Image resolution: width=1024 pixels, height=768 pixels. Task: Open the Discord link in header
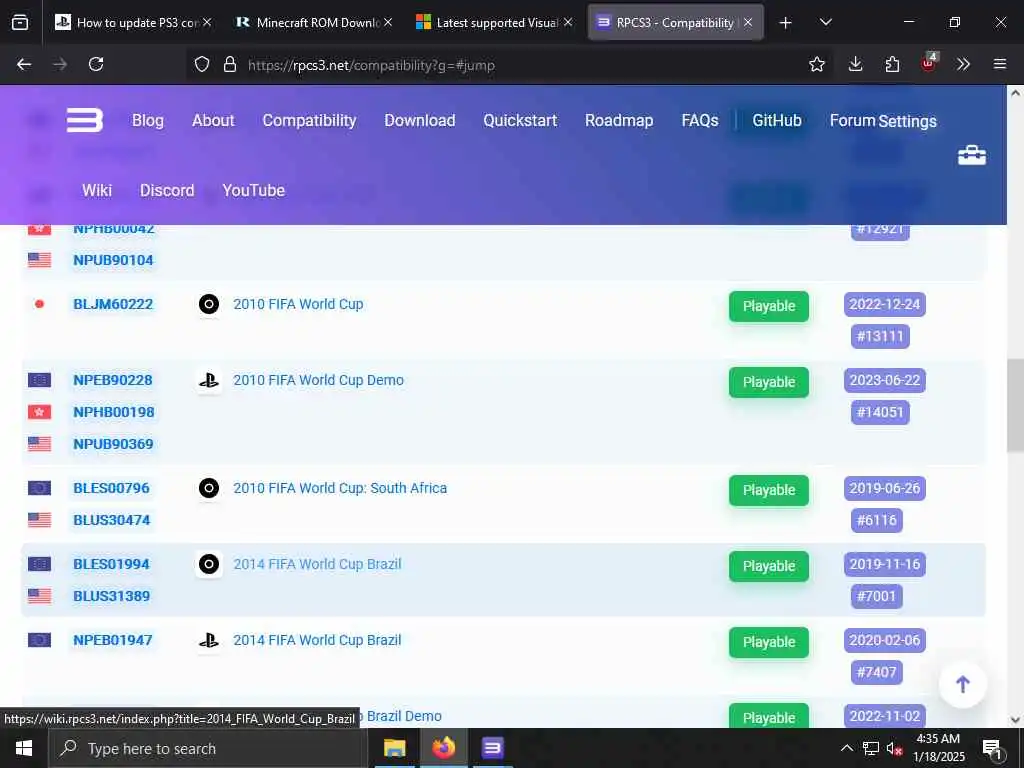[167, 190]
